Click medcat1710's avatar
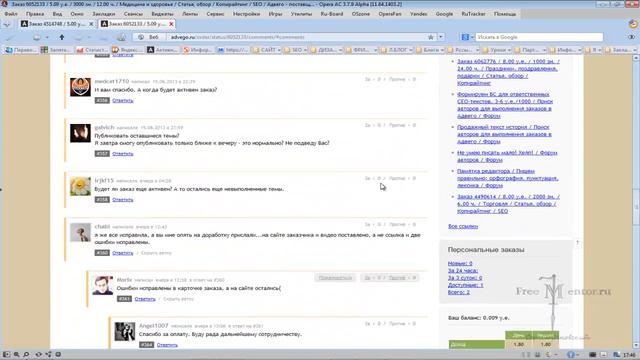Viewport: 640px width, 360px height. (80, 87)
